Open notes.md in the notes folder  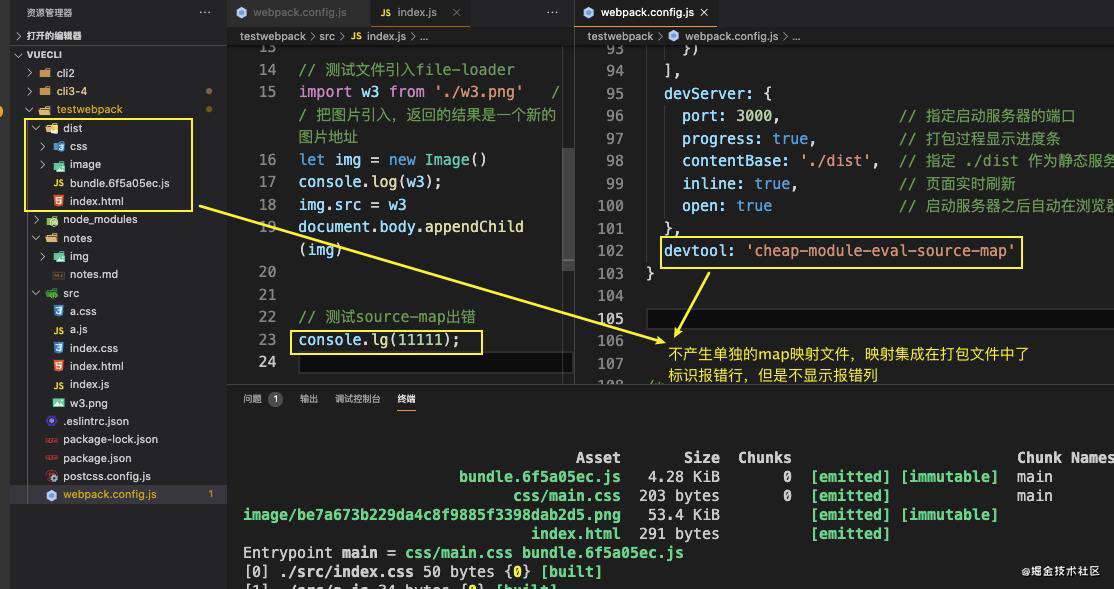pyautogui.click(x=94, y=274)
